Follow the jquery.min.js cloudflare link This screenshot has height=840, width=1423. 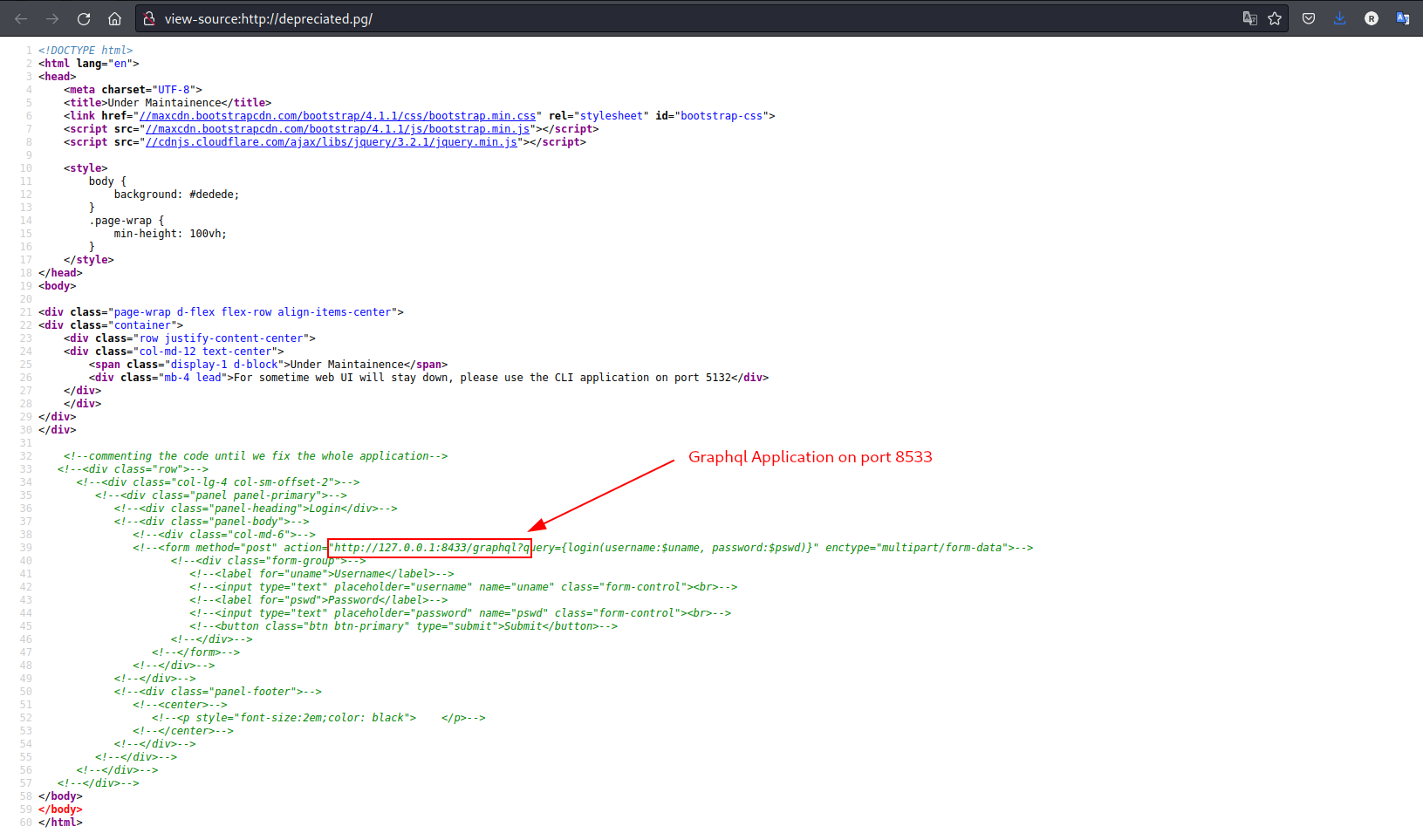coord(332,142)
